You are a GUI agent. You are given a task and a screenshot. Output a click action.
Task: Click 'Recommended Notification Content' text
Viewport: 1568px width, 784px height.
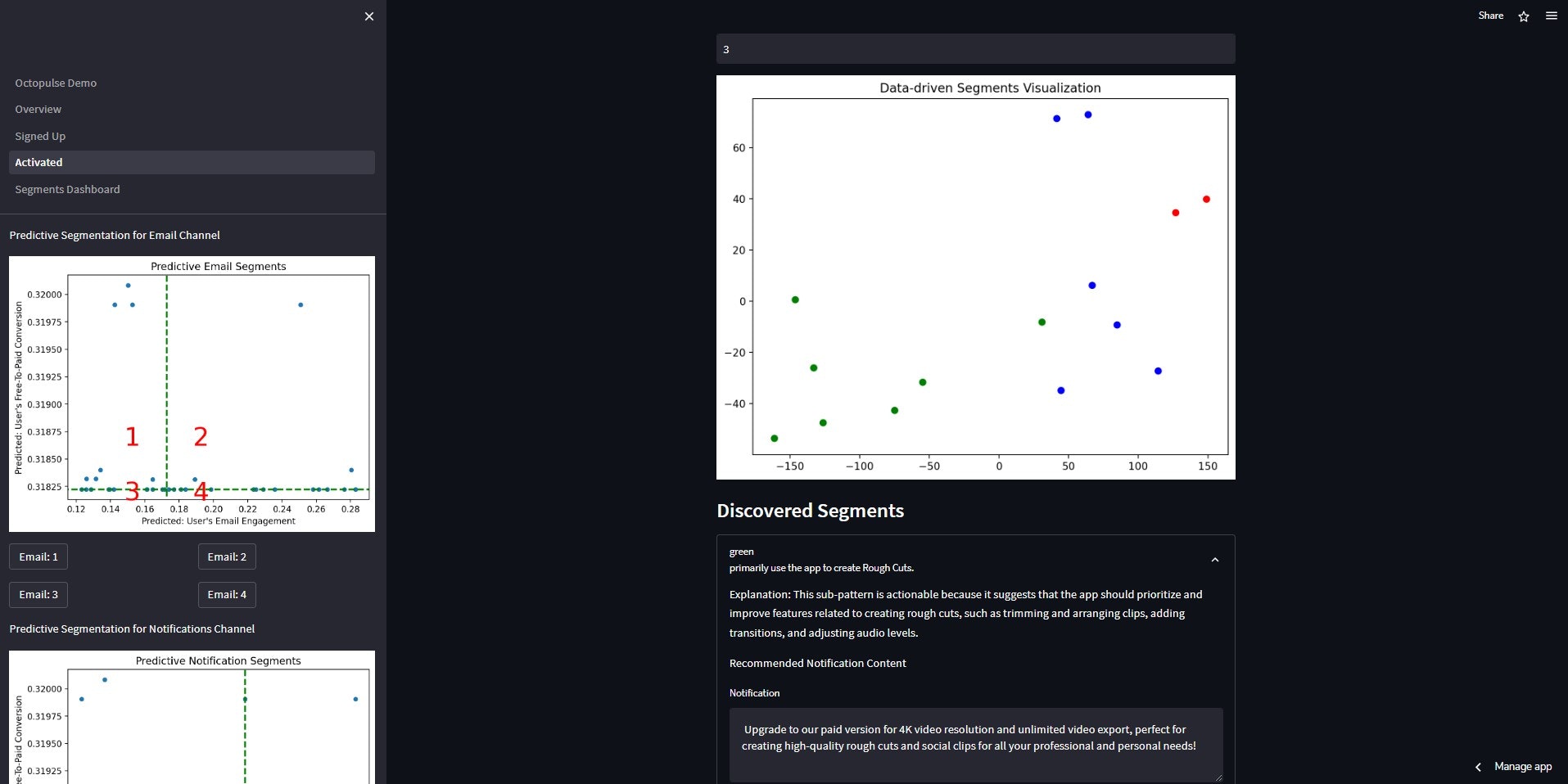pos(817,663)
